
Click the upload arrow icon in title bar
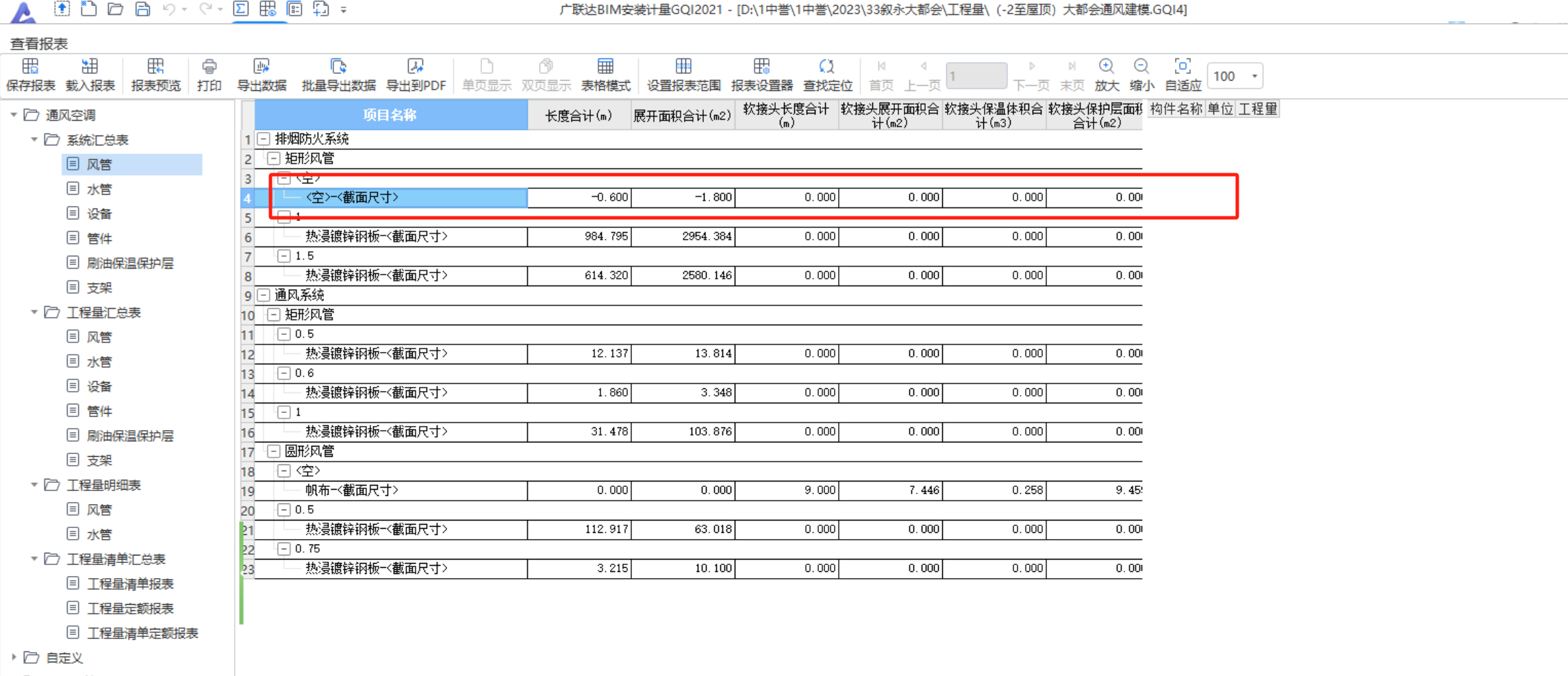coord(62,10)
